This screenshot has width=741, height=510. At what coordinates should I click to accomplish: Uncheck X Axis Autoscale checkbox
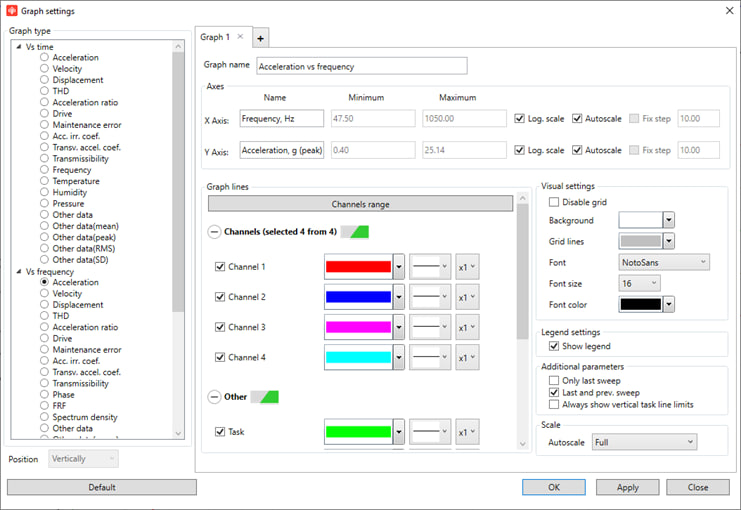point(577,118)
